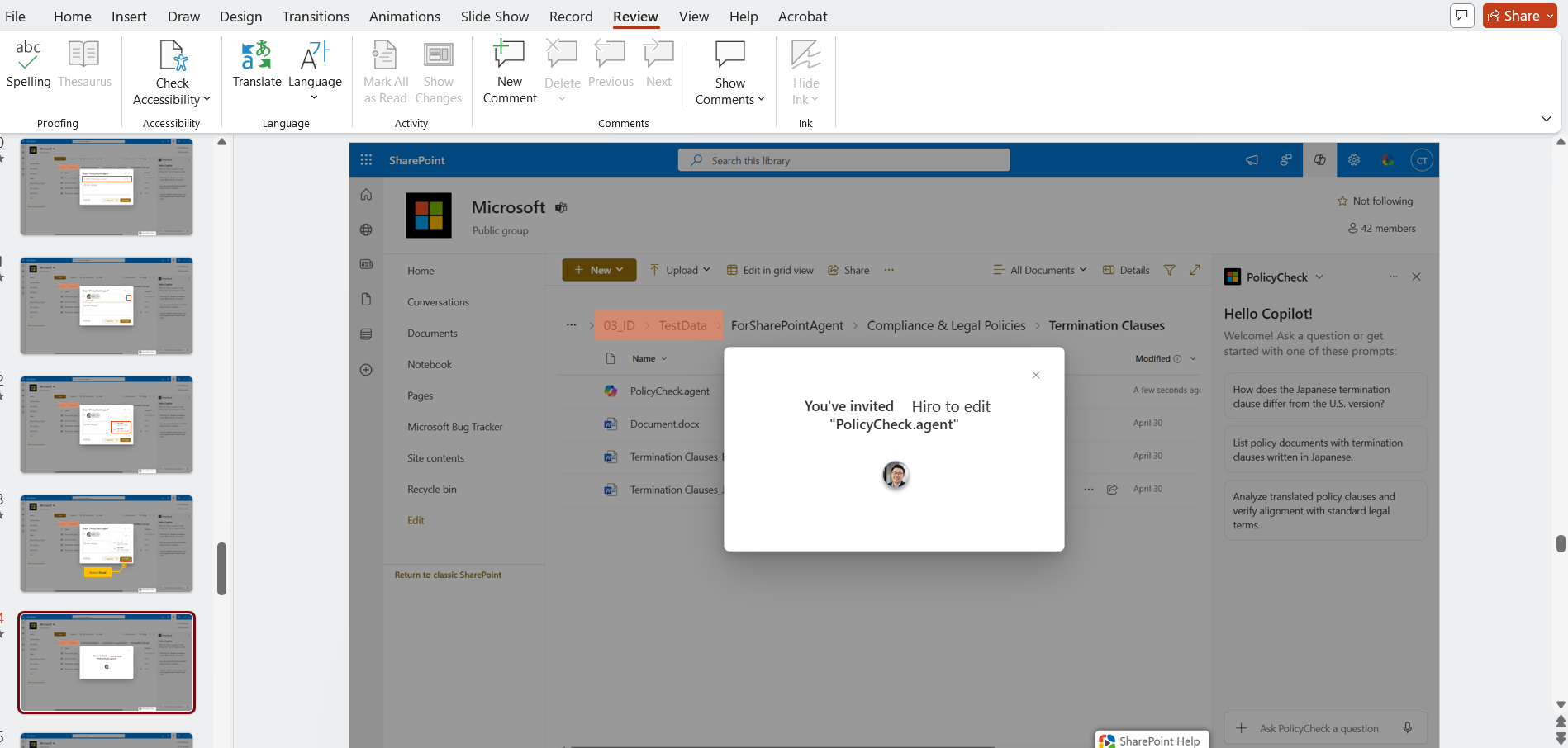This screenshot has height=748, width=1568.
Task: Select the Japanese termination clause prompt
Action: pyautogui.click(x=1325, y=396)
